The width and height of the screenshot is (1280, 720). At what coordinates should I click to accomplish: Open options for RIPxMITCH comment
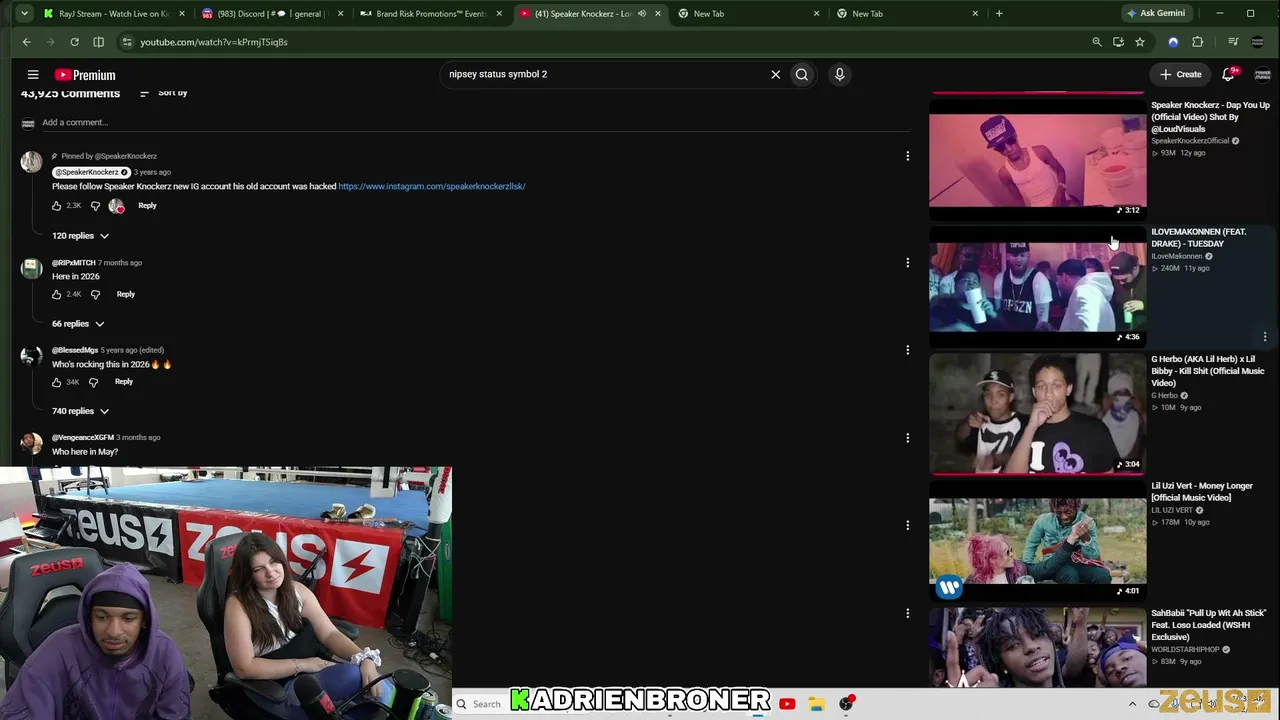coord(907,263)
